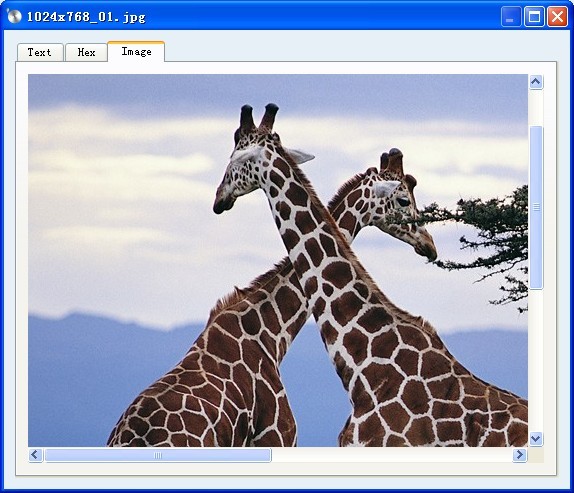Screen dimensions: 574x493
Task: Click the disc icon in the title bar
Action: (14, 16)
